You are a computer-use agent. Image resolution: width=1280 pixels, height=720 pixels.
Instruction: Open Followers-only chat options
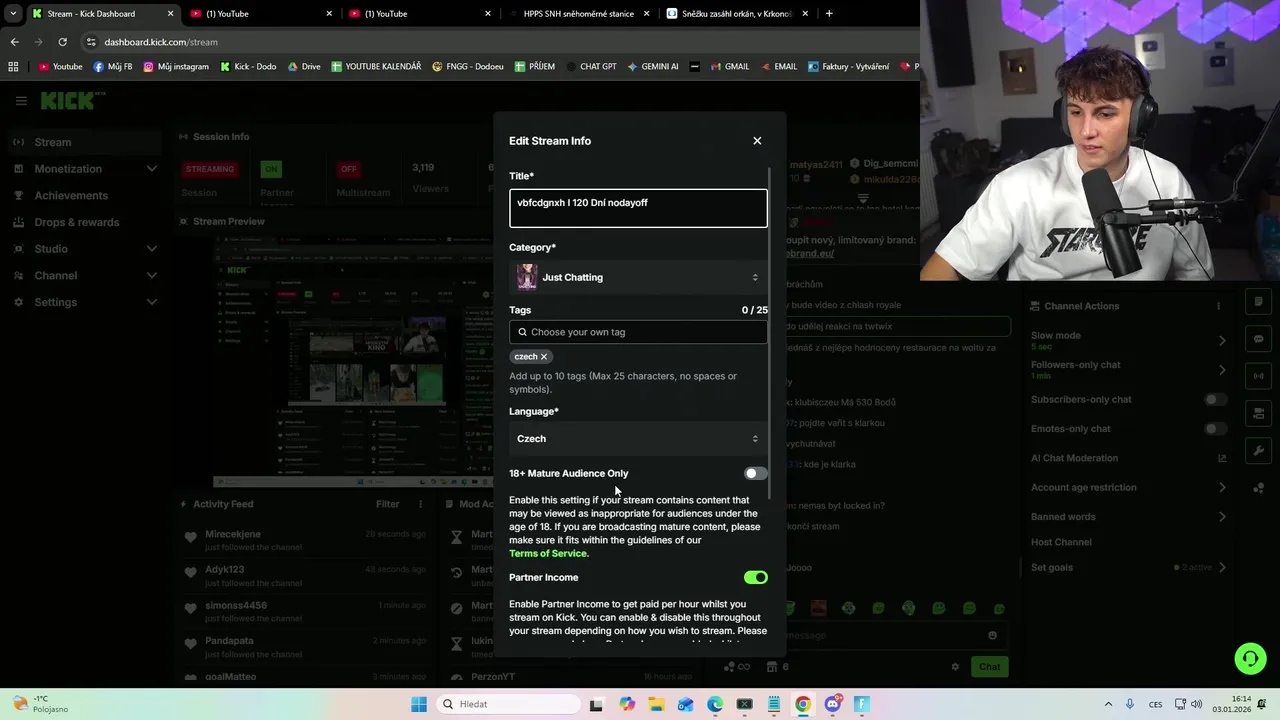[1128, 370]
